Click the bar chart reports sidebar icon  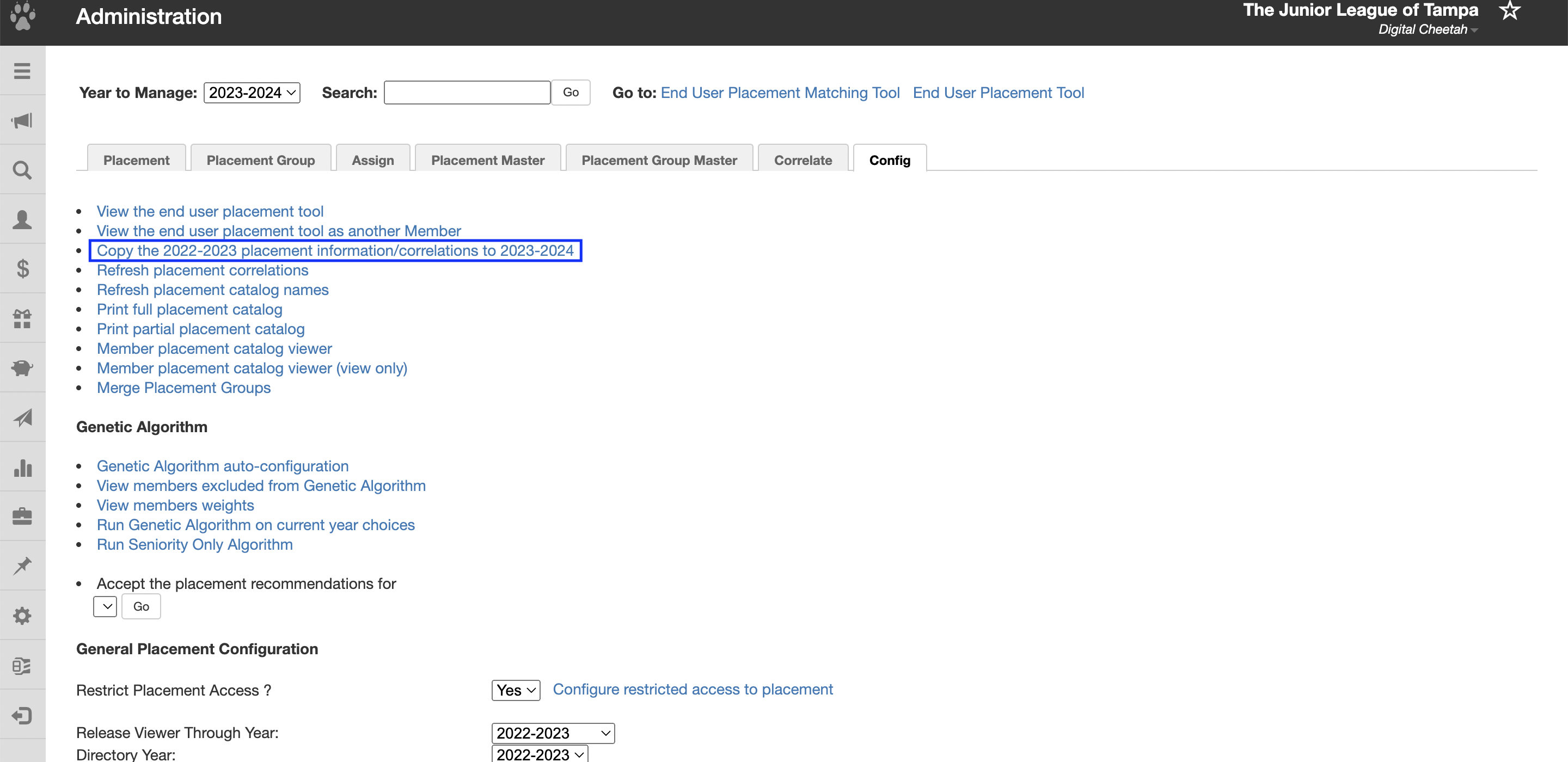point(22,468)
